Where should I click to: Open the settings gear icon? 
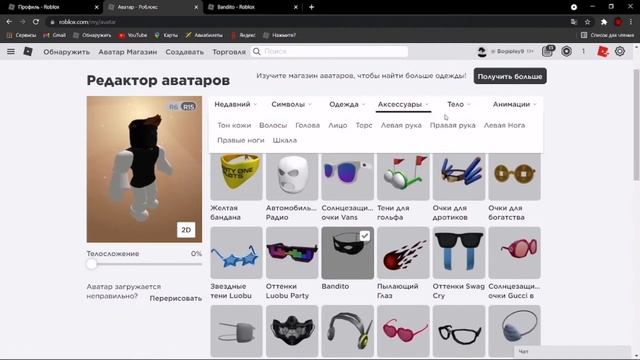[x=620, y=51]
